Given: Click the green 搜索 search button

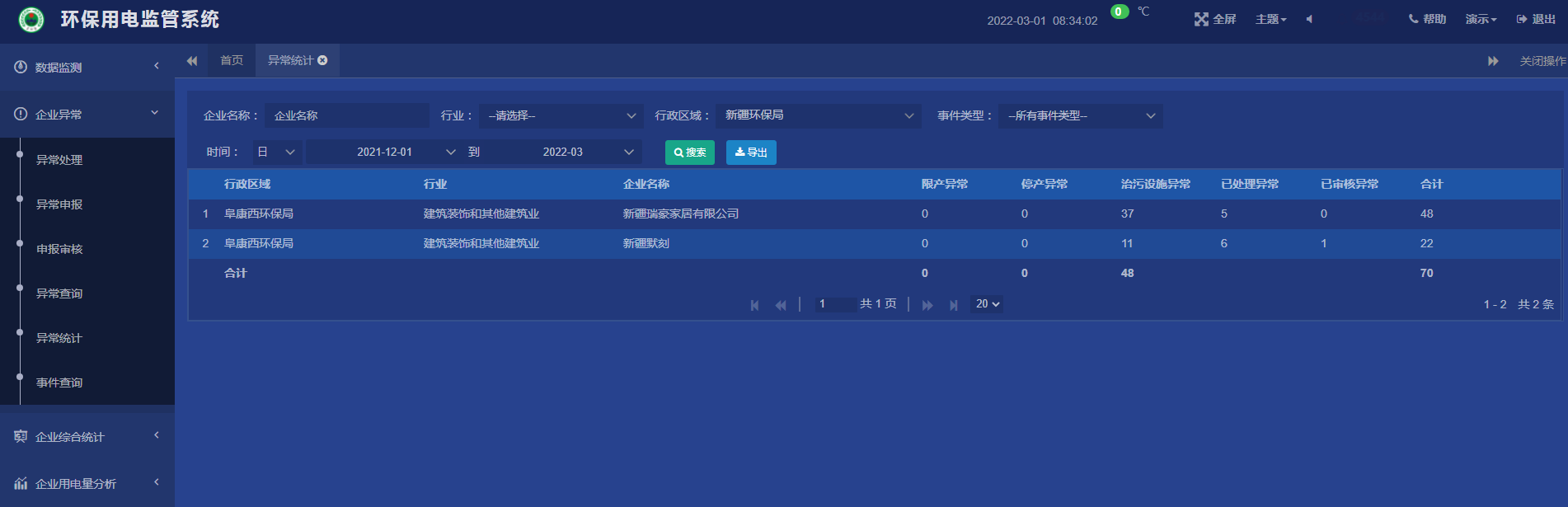Looking at the screenshot, I should [x=689, y=153].
